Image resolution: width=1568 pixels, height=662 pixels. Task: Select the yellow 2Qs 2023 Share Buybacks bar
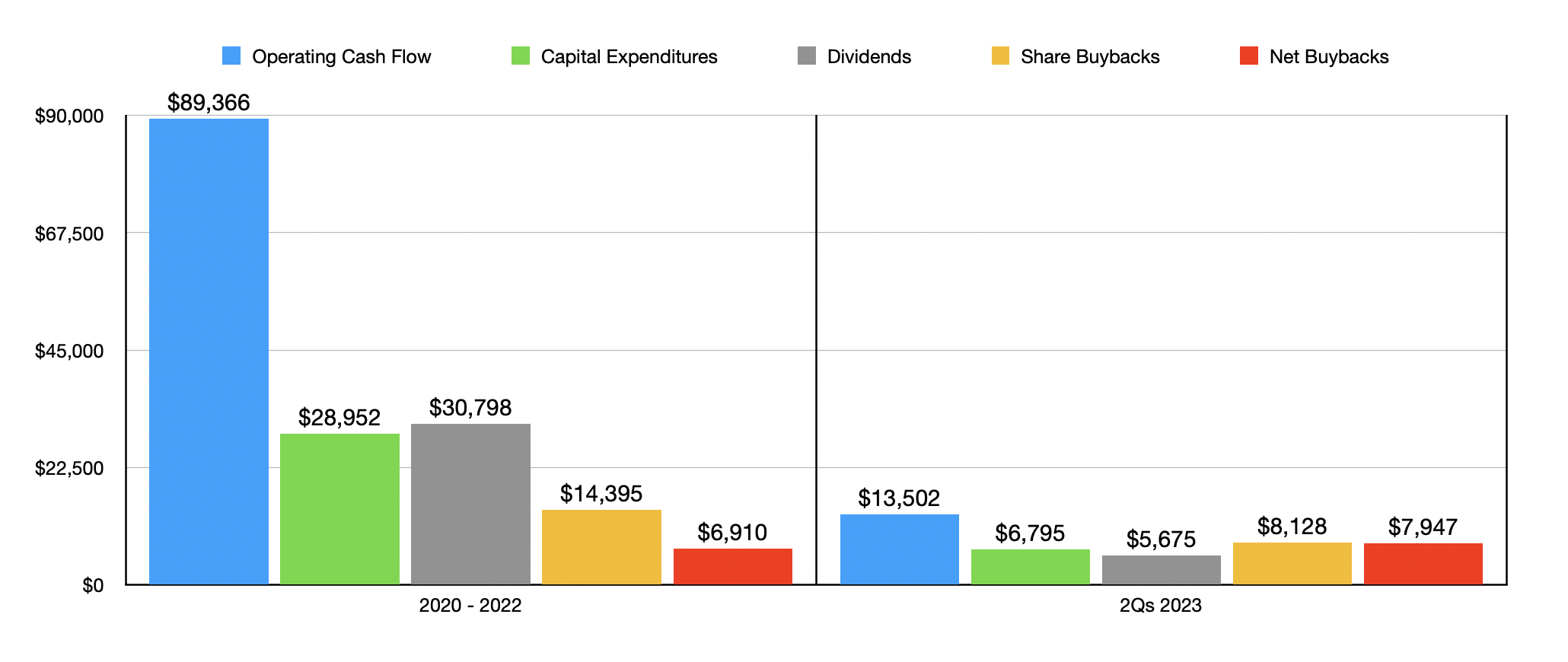[1292, 563]
